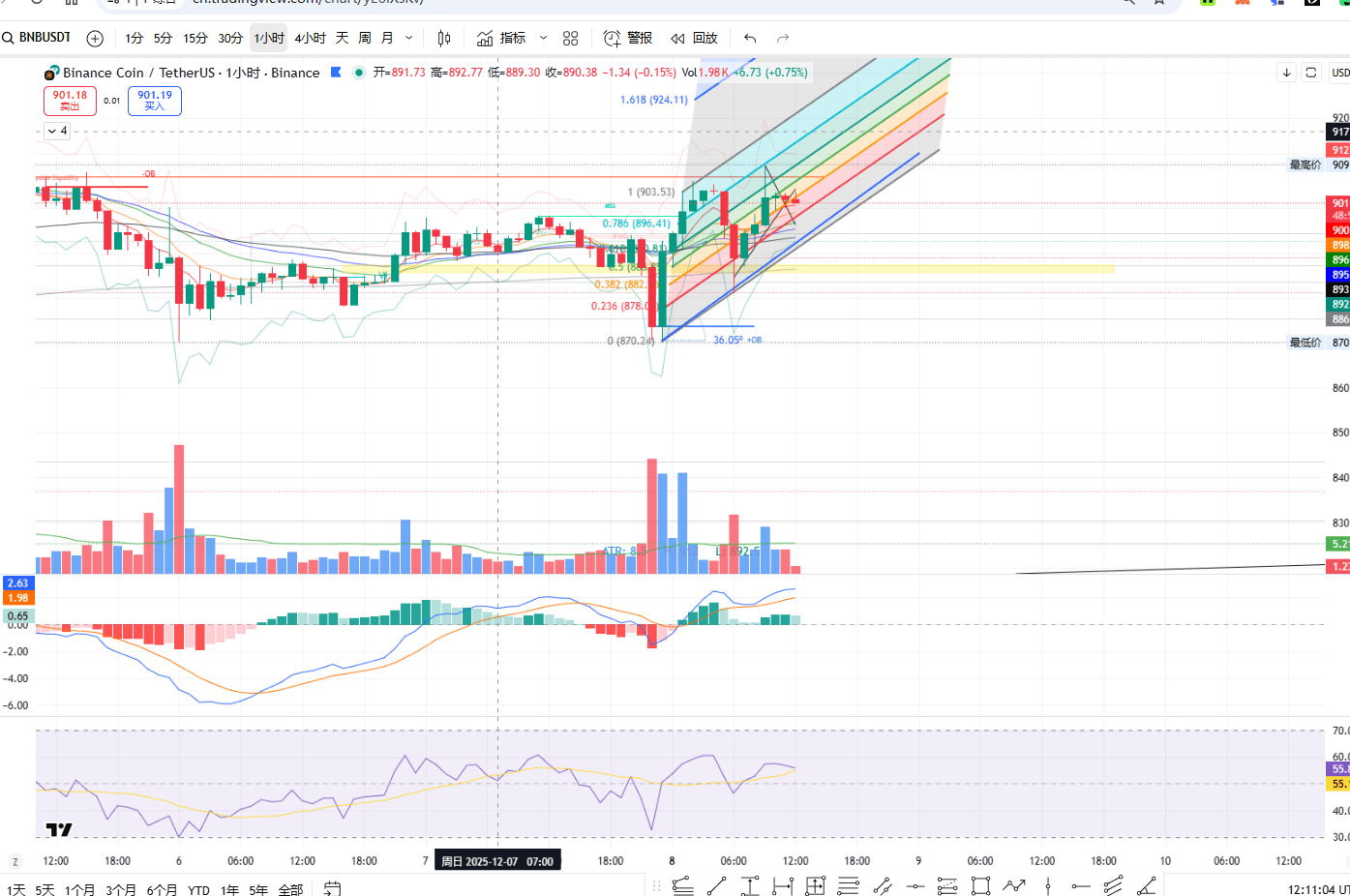
Task: Select the 5年 date range
Action: [258, 889]
